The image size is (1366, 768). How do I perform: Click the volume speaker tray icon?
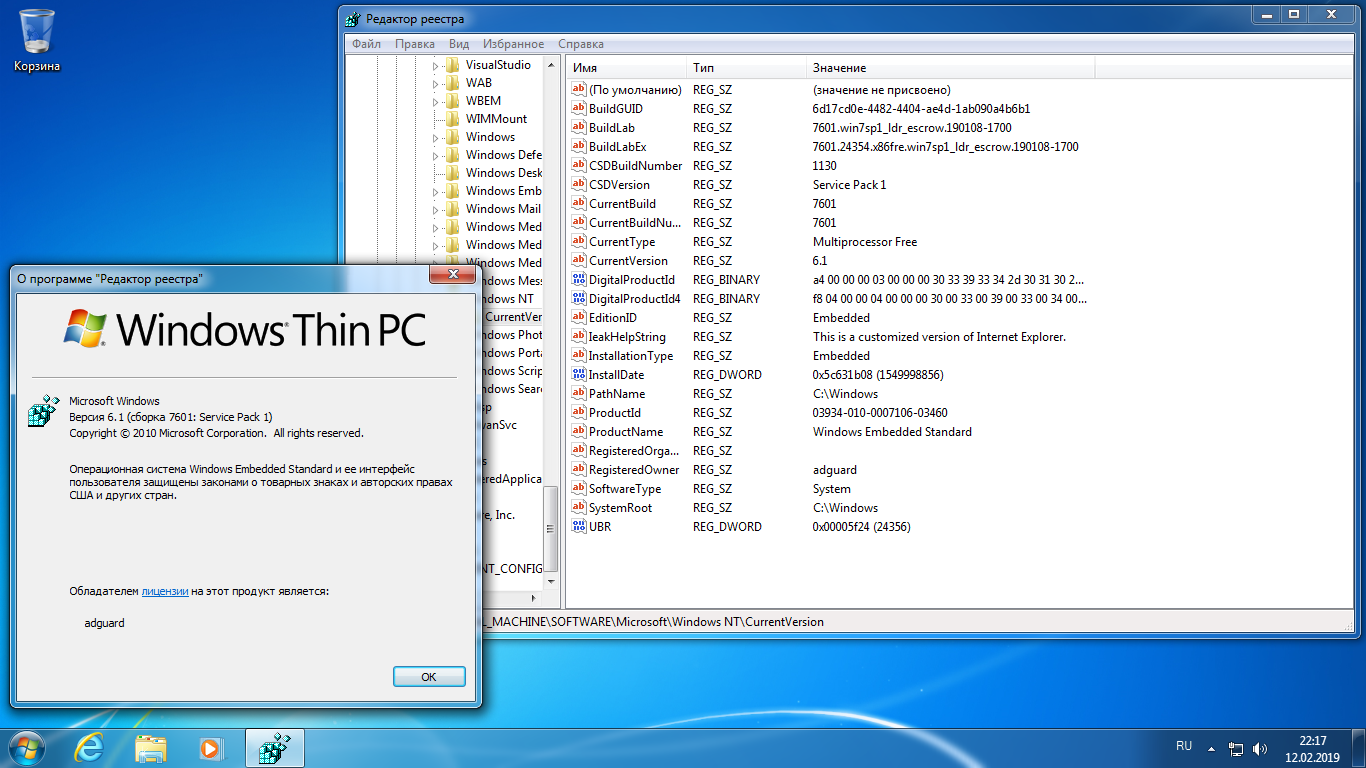coord(1260,748)
